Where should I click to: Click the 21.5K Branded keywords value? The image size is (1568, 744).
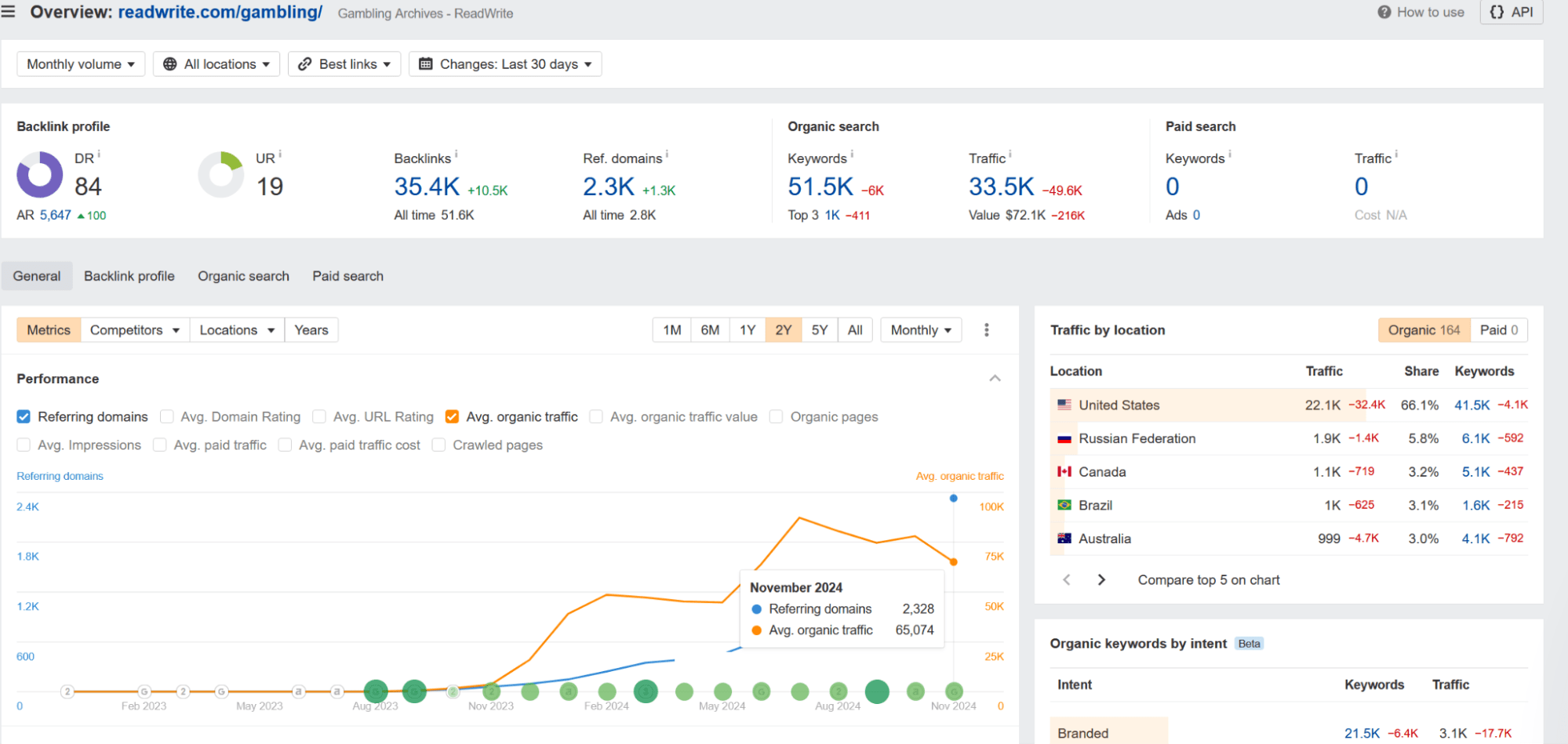pyautogui.click(x=1362, y=733)
